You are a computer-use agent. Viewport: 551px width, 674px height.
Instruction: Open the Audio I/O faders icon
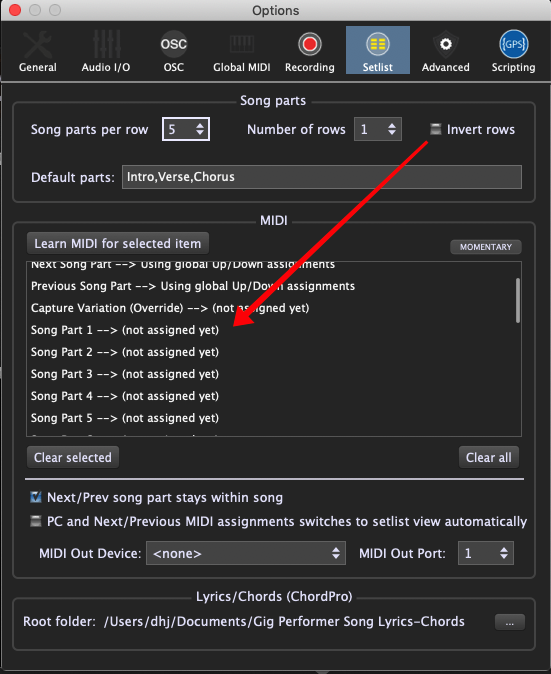point(106,44)
